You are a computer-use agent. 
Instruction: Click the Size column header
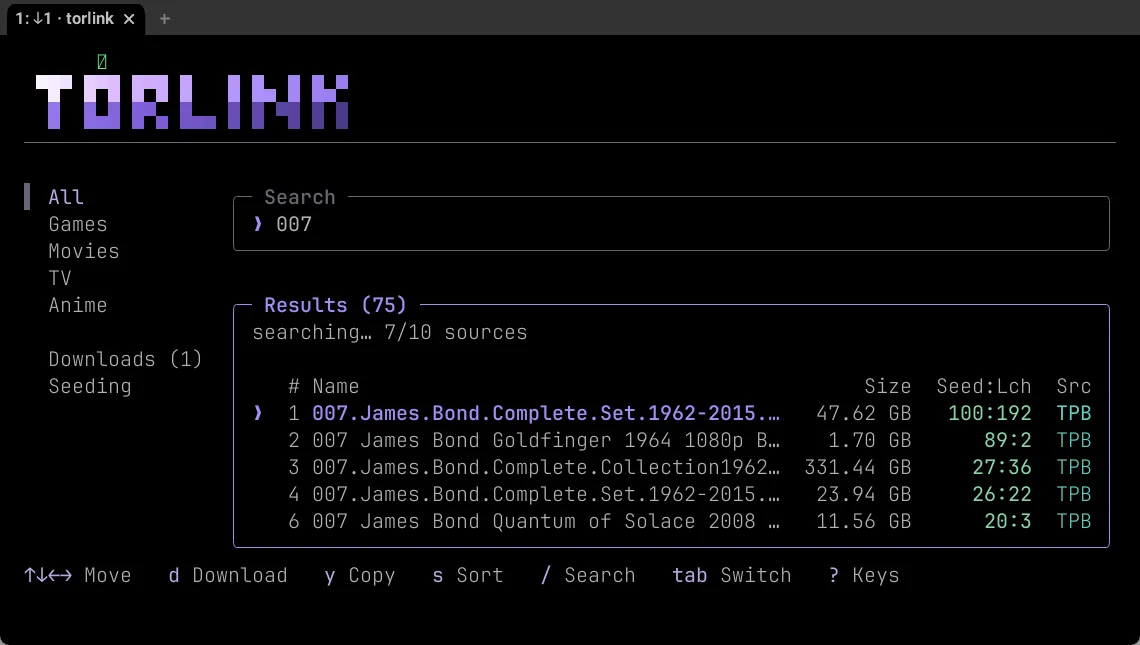click(888, 386)
